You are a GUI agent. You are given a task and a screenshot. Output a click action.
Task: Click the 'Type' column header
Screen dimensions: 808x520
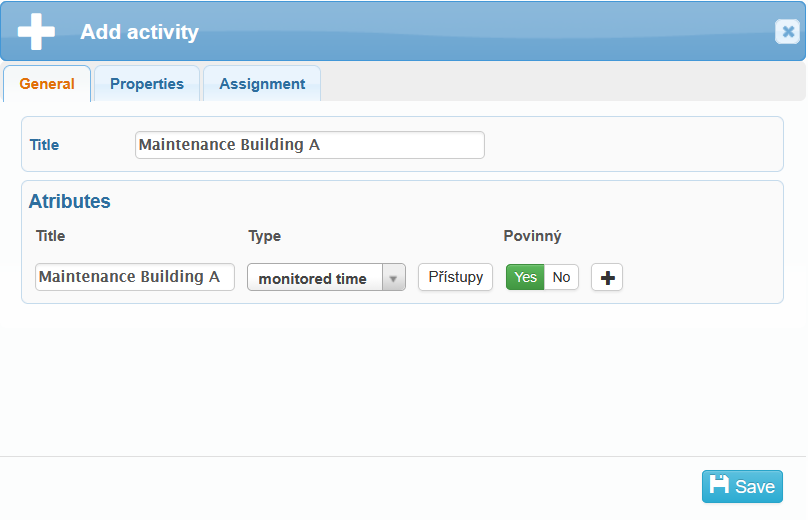point(264,236)
